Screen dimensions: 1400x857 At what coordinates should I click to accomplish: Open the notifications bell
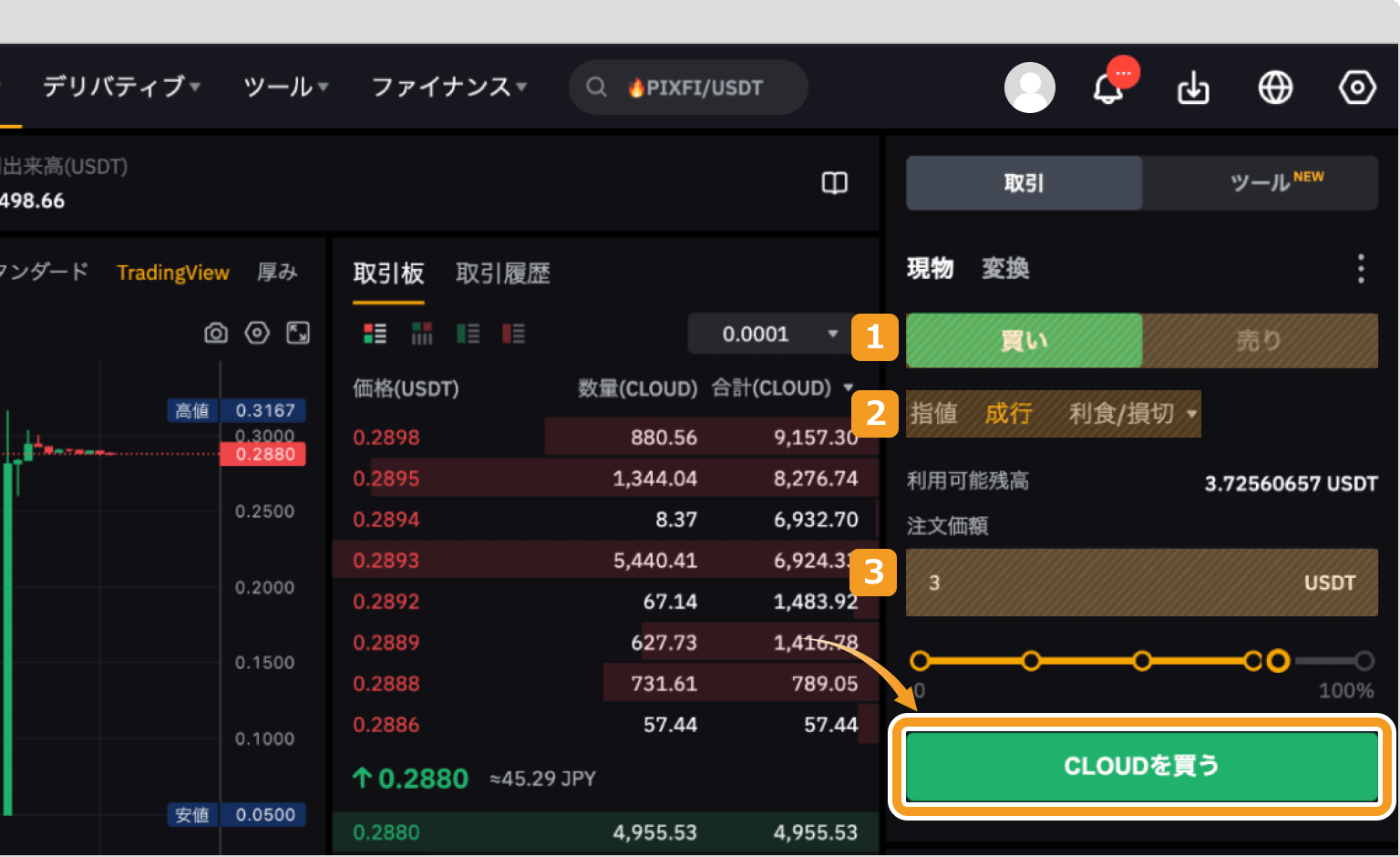[1108, 88]
